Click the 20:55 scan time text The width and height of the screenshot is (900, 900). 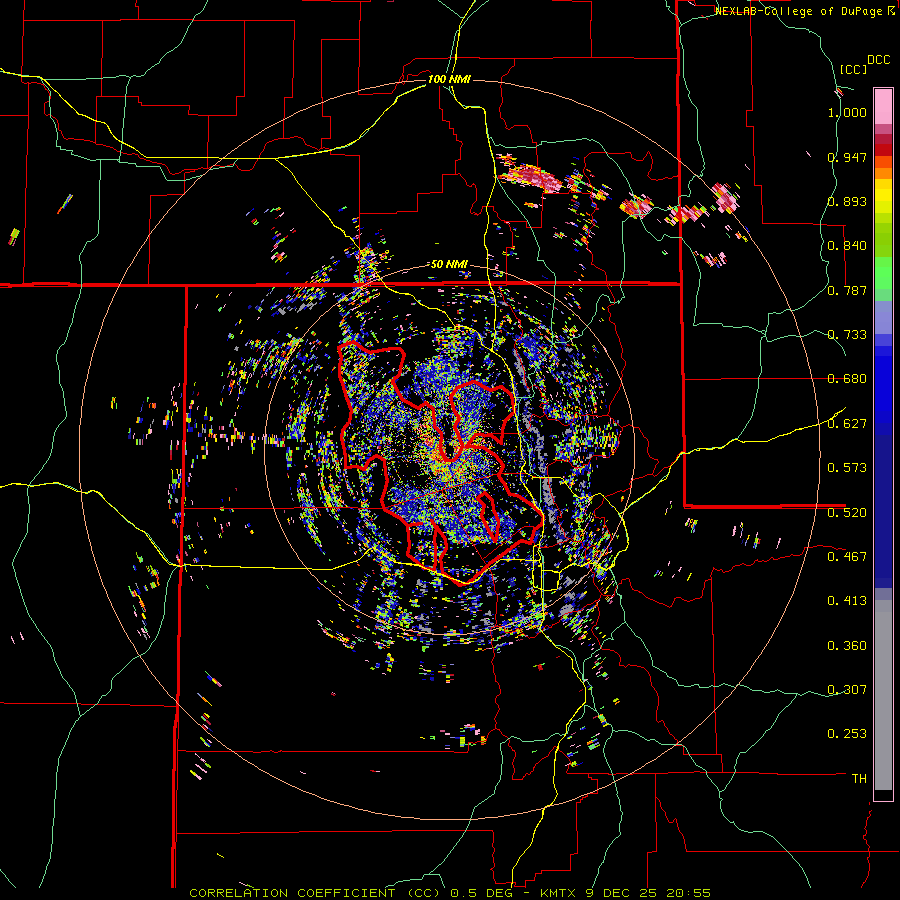click(x=689, y=893)
